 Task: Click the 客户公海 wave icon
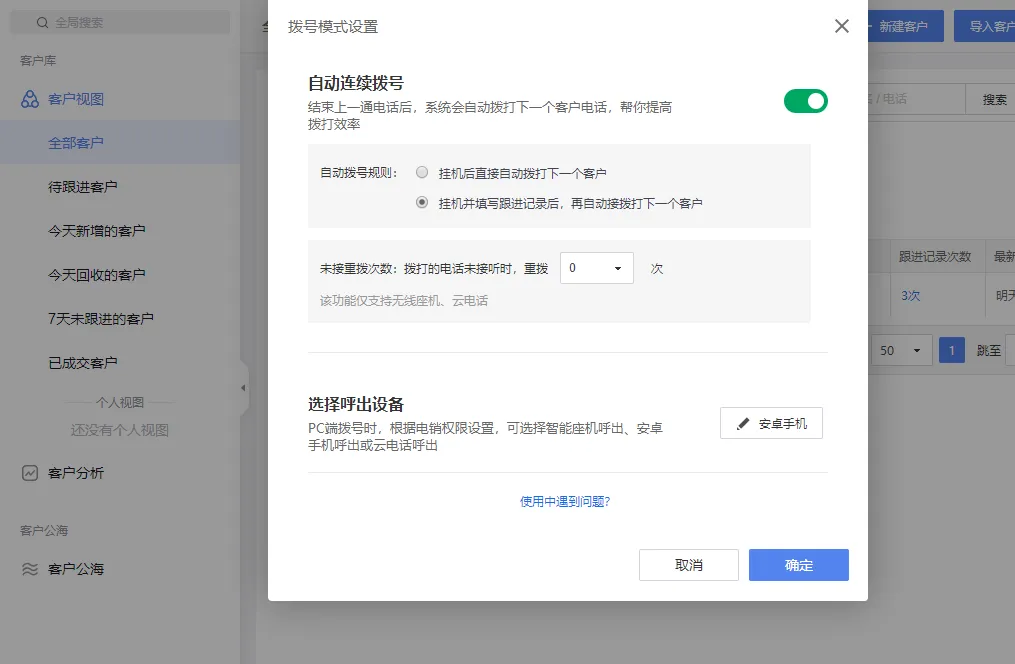pyautogui.click(x=30, y=569)
